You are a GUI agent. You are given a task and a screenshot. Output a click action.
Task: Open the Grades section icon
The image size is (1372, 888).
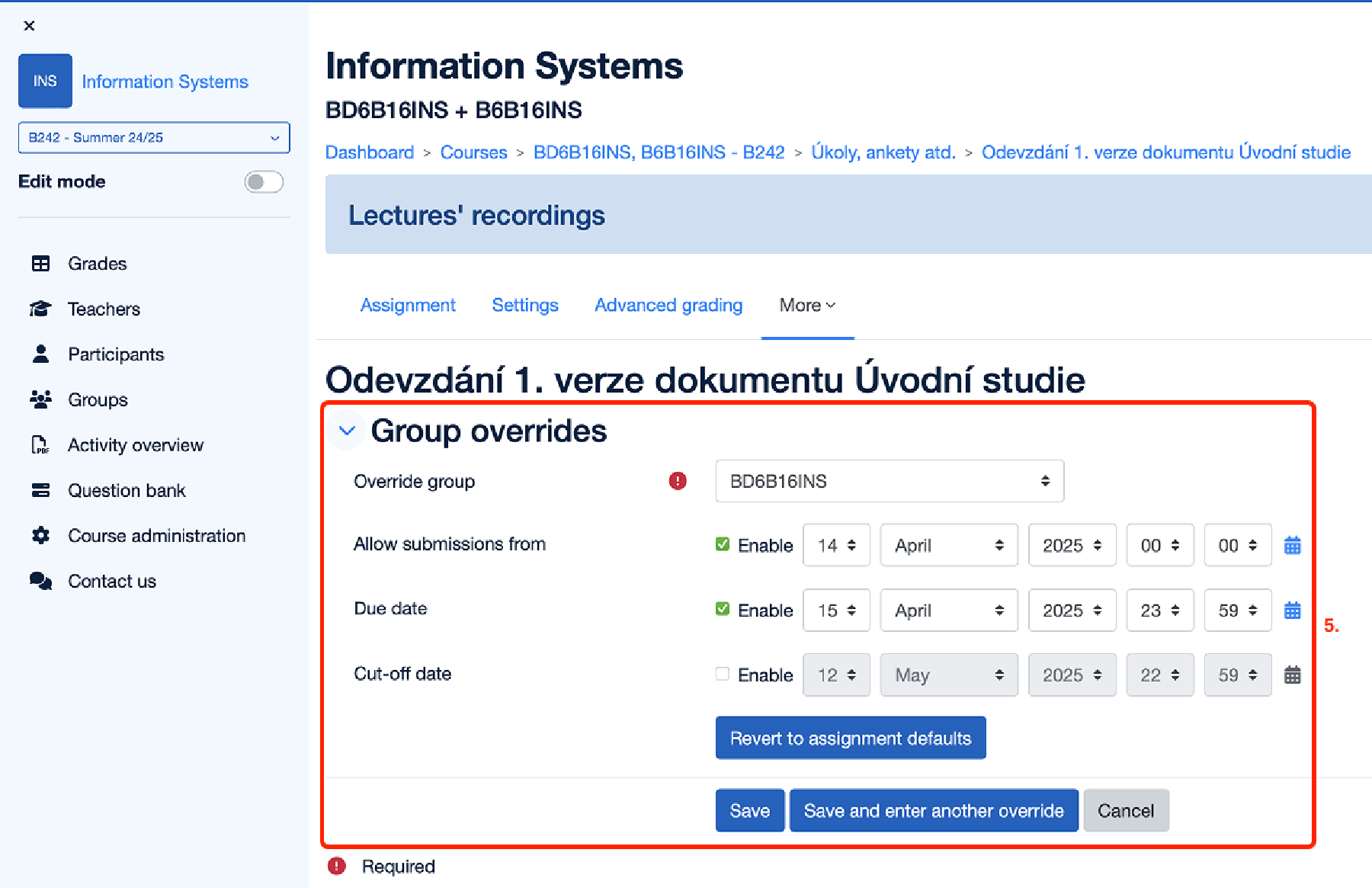(40, 263)
